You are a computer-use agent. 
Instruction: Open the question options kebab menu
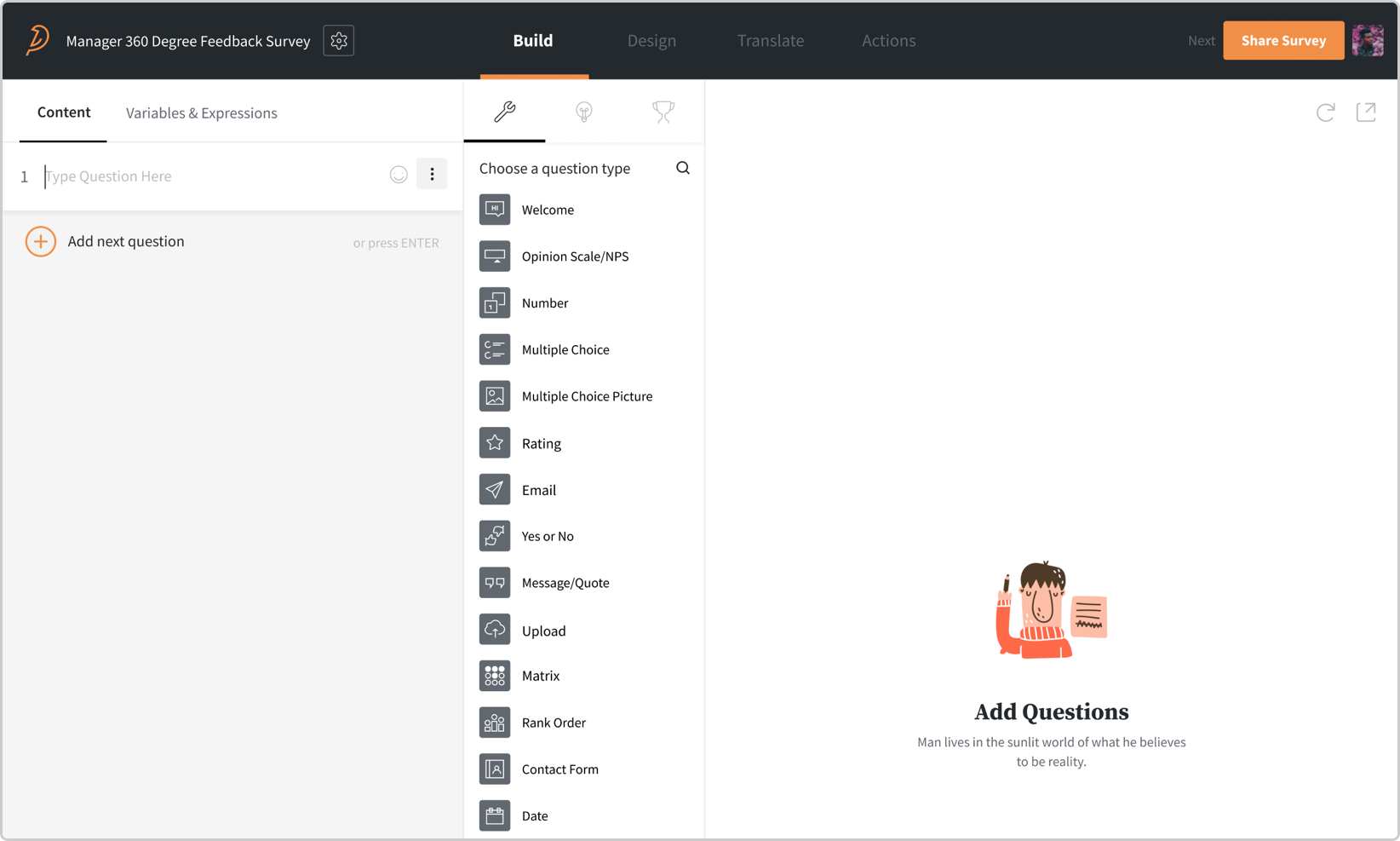pyautogui.click(x=432, y=173)
